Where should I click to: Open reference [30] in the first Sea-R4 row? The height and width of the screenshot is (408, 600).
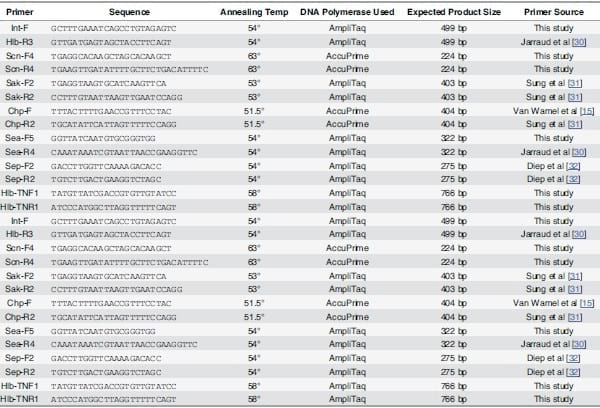(x=579, y=152)
